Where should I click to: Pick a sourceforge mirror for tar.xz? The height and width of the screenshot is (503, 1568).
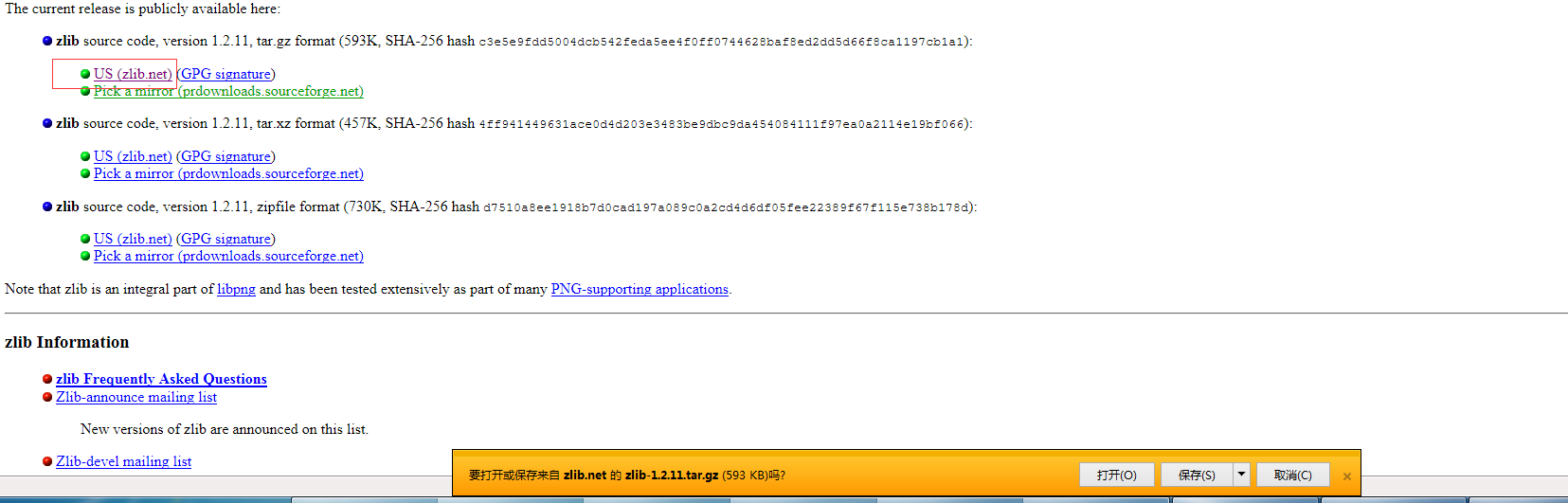click(228, 173)
